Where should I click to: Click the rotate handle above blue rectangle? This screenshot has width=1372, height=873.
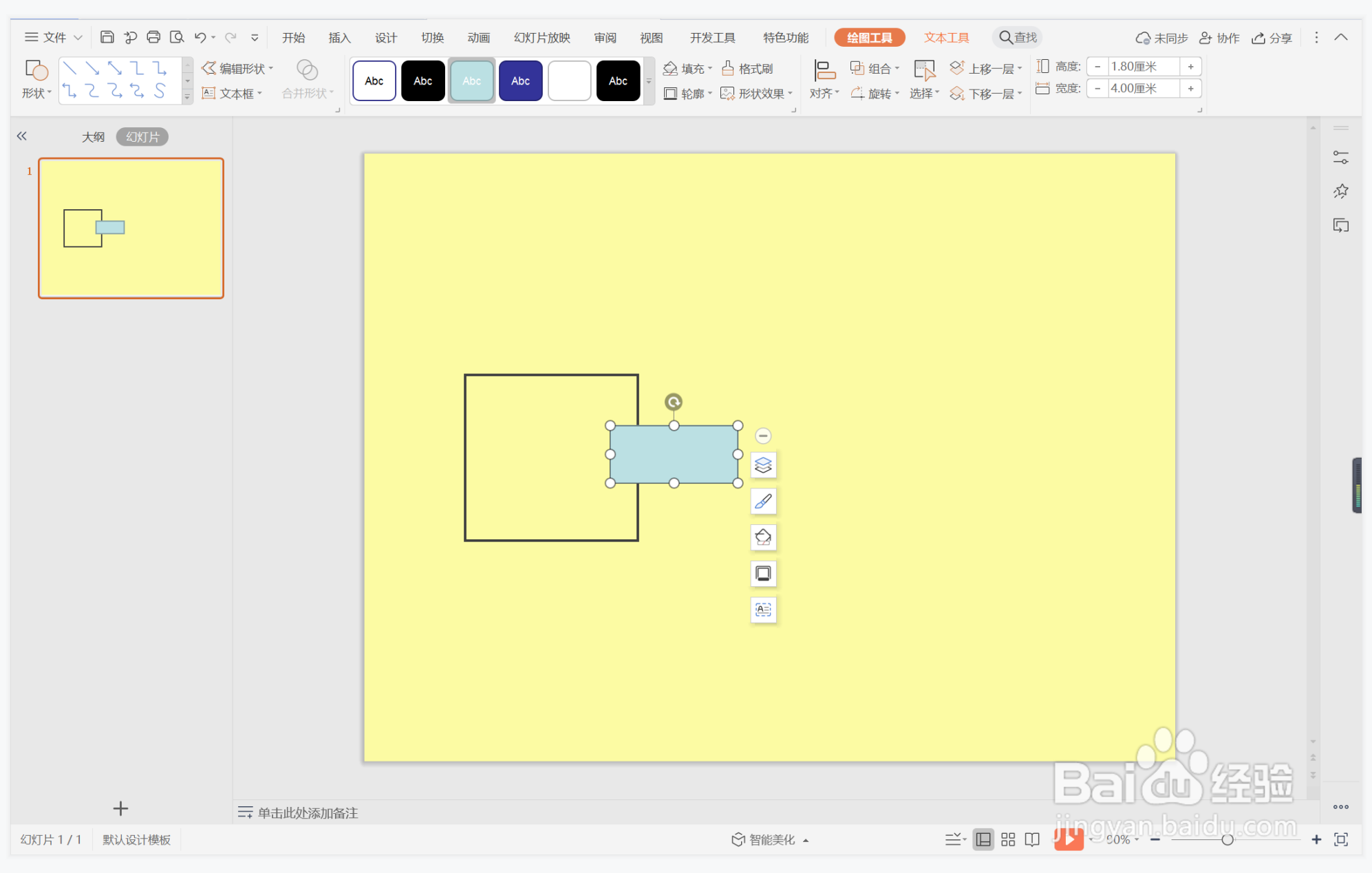[x=674, y=402]
